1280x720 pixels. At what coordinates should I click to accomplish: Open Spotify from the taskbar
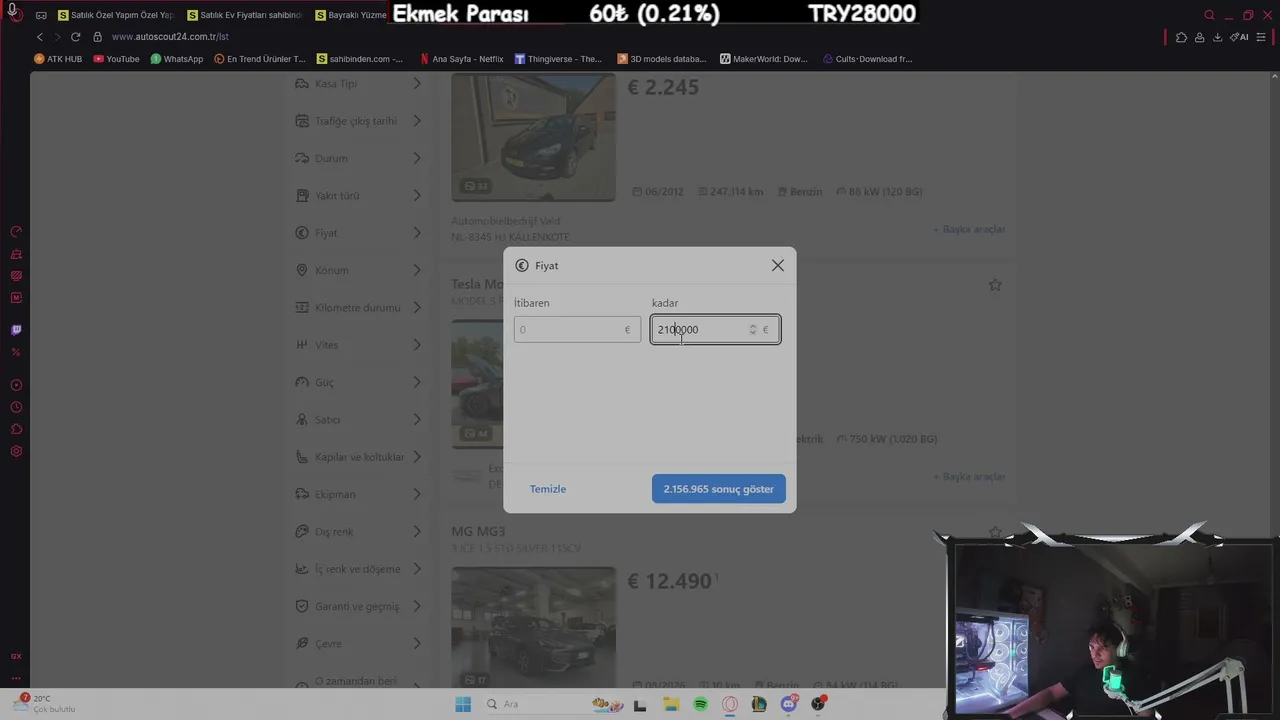coord(700,704)
